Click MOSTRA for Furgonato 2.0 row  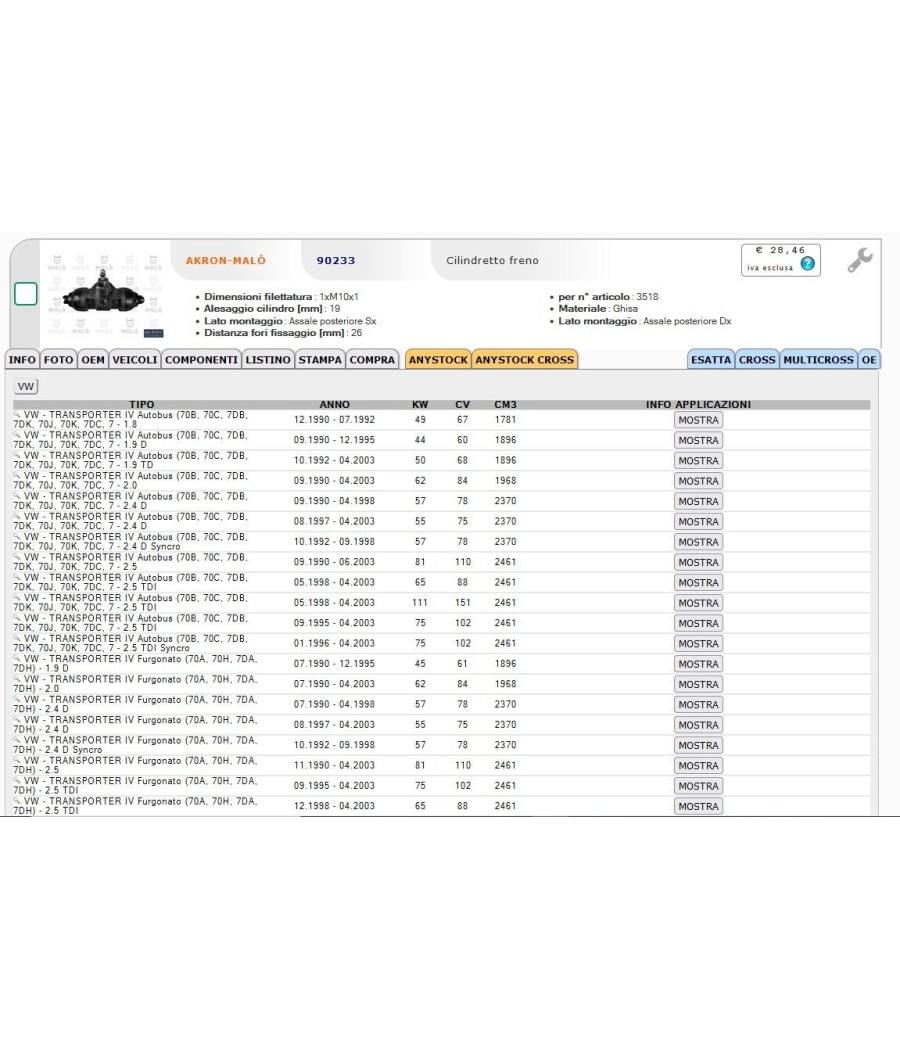coord(698,684)
